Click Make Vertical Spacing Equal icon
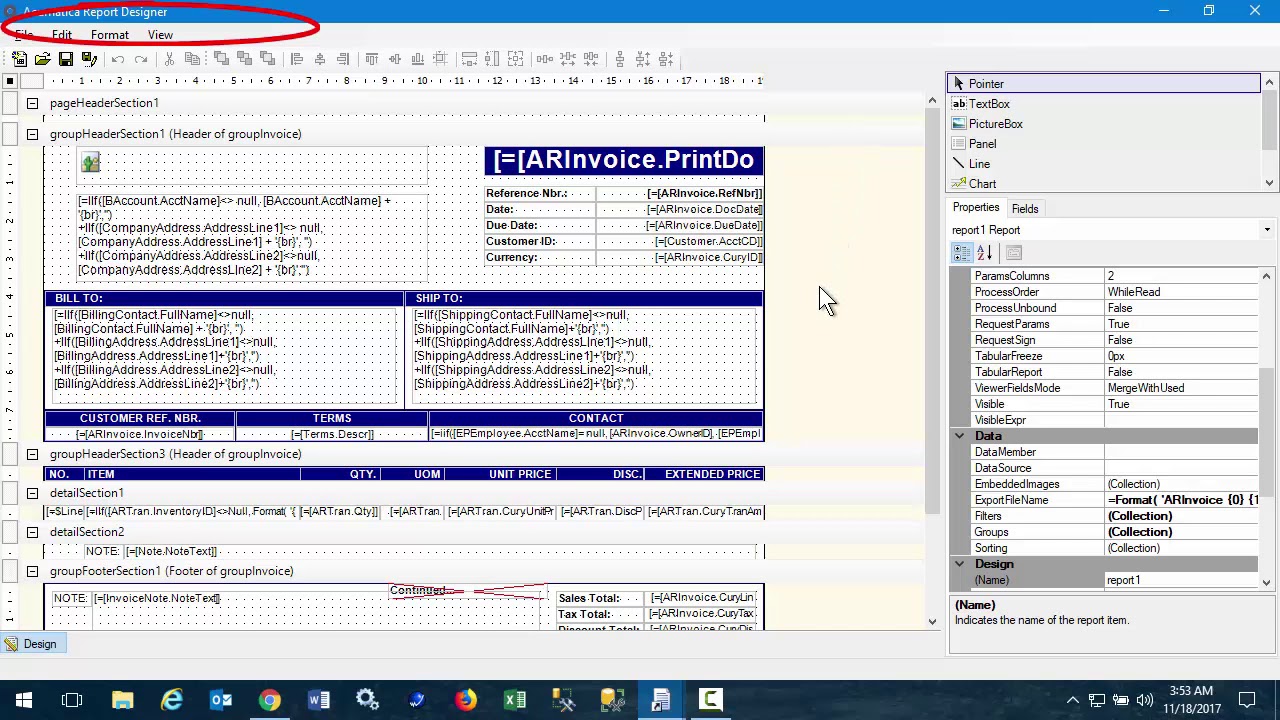This screenshot has height=720, width=1280. pos(620,59)
